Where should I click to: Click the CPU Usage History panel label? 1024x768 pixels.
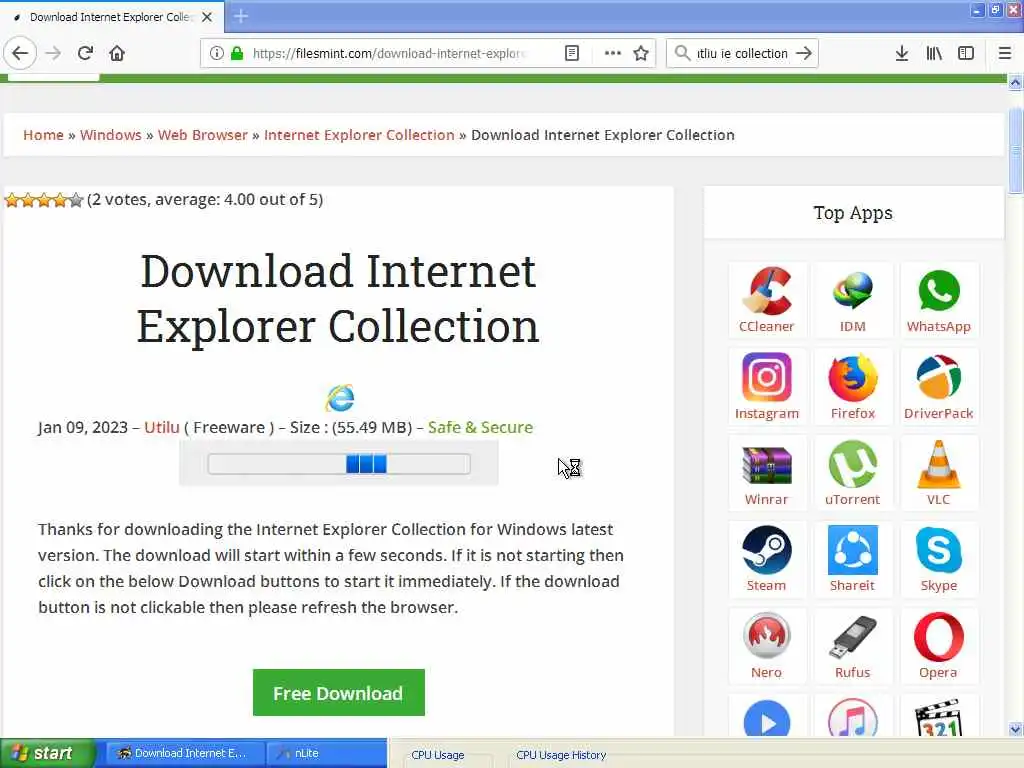[561, 755]
